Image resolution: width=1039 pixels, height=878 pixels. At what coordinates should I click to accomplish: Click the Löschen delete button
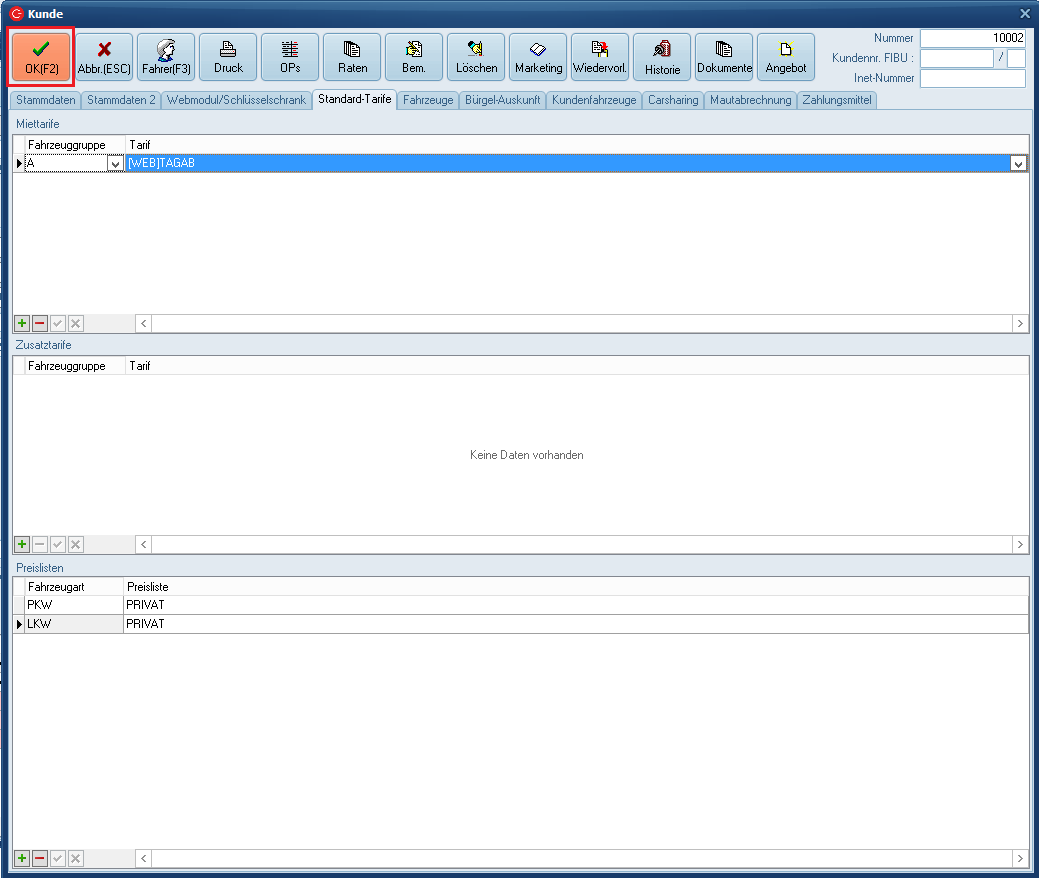pos(476,57)
